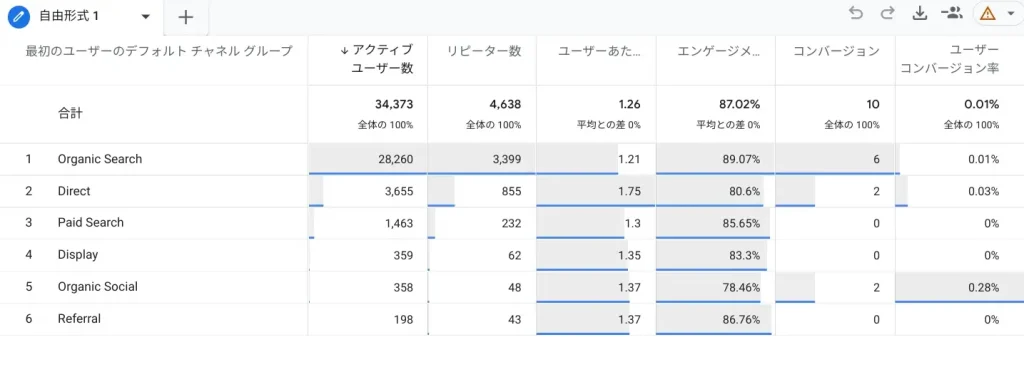
Task: Click the ユーザーあた... column header
Action: click(600, 52)
